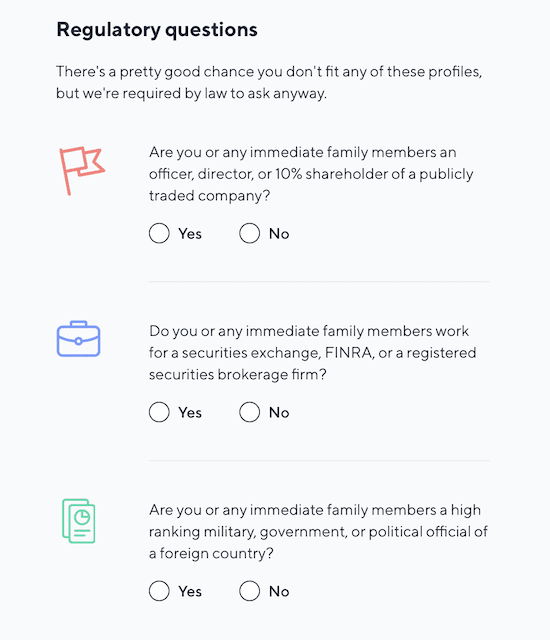Click the high ranking military question text
Image resolution: width=550 pixels, height=640 pixels.
click(x=318, y=531)
